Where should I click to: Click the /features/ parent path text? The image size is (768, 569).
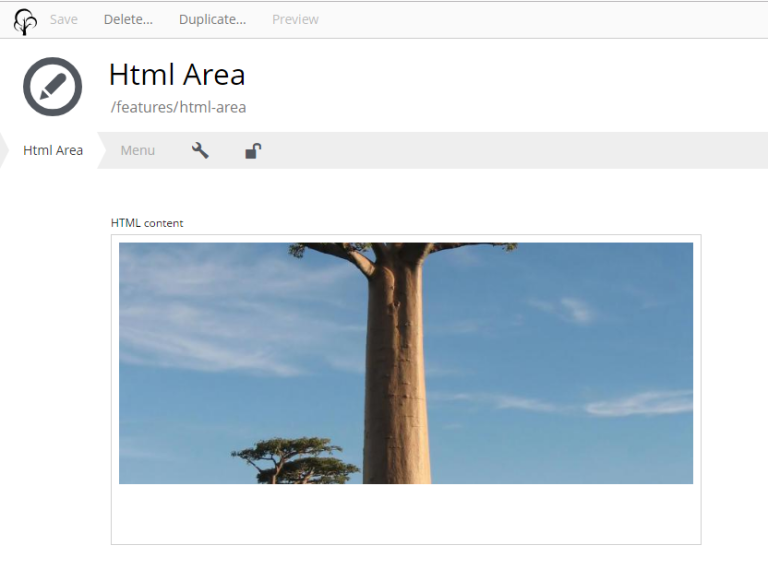[144, 107]
